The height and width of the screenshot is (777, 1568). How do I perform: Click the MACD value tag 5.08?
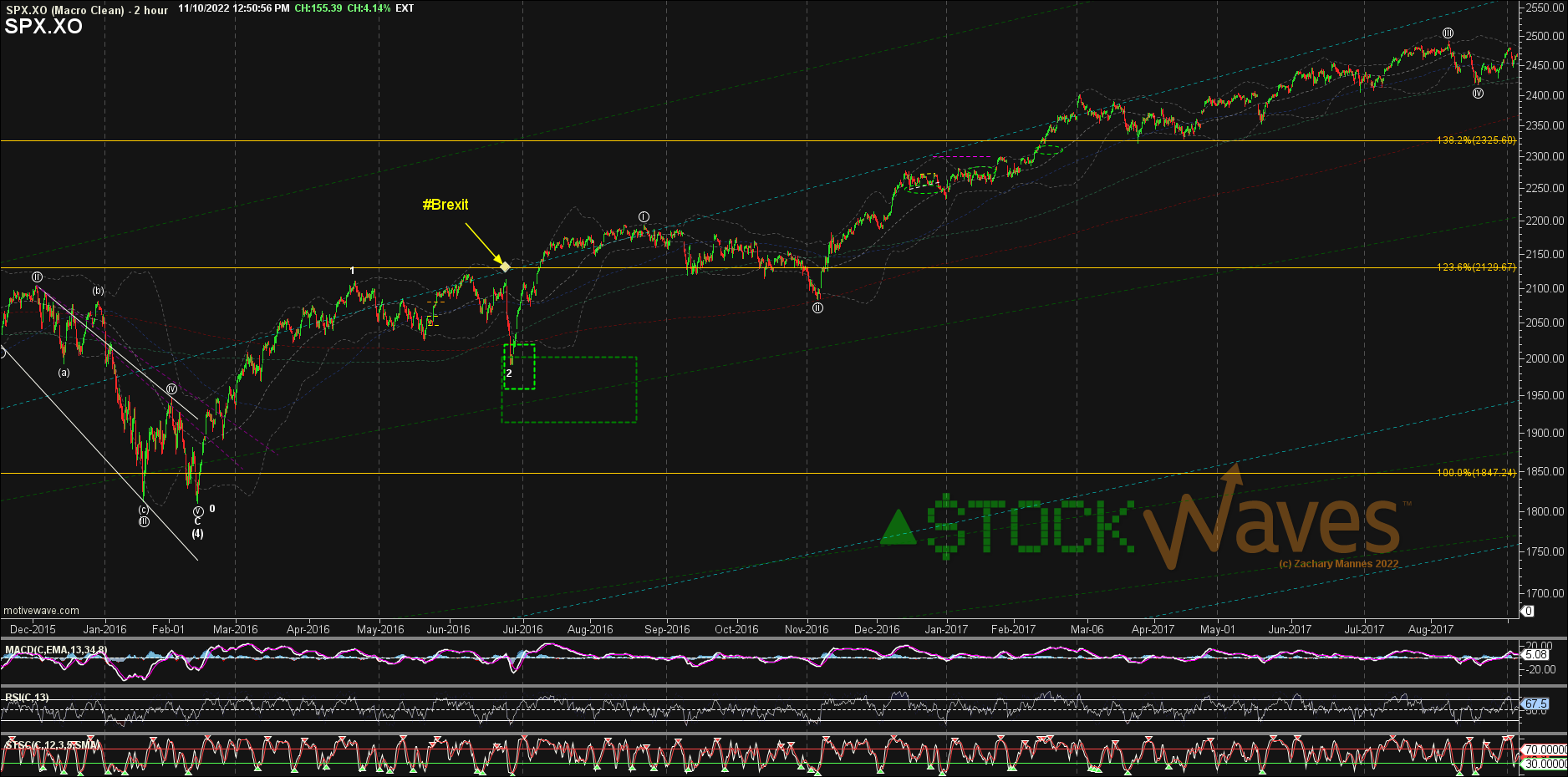[1536, 655]
